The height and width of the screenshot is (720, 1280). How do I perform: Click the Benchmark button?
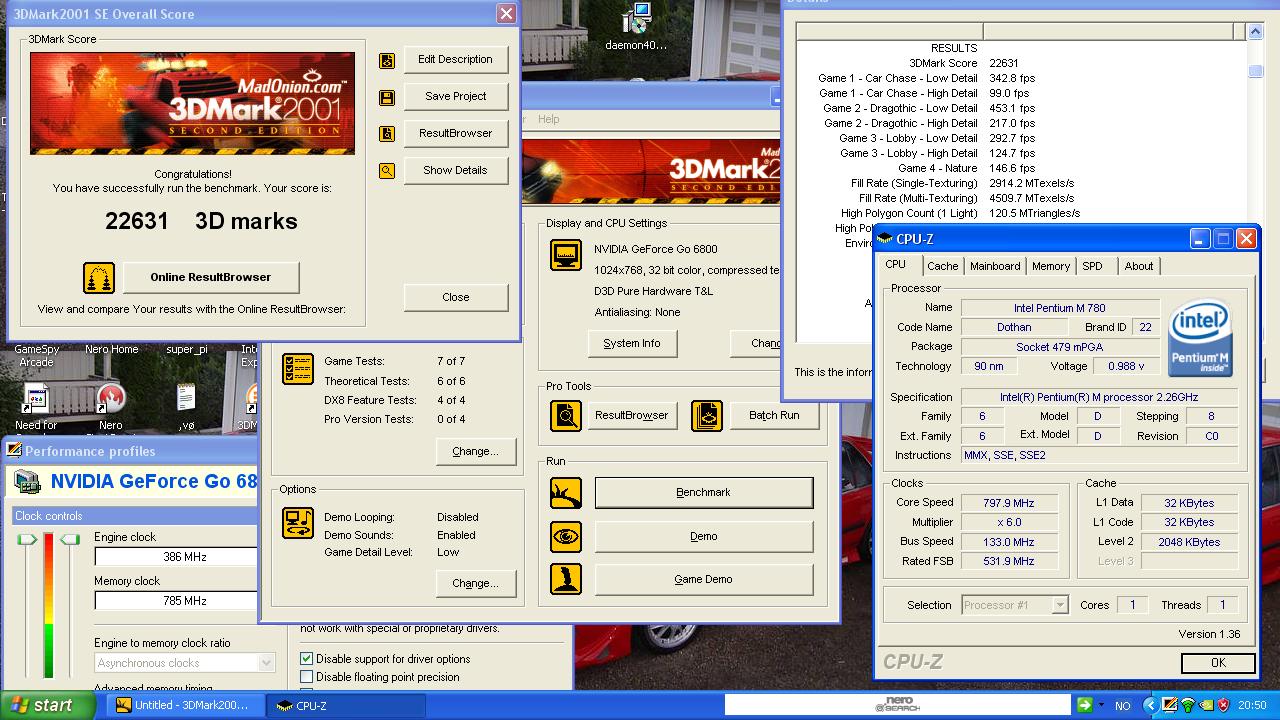point(704,493)
